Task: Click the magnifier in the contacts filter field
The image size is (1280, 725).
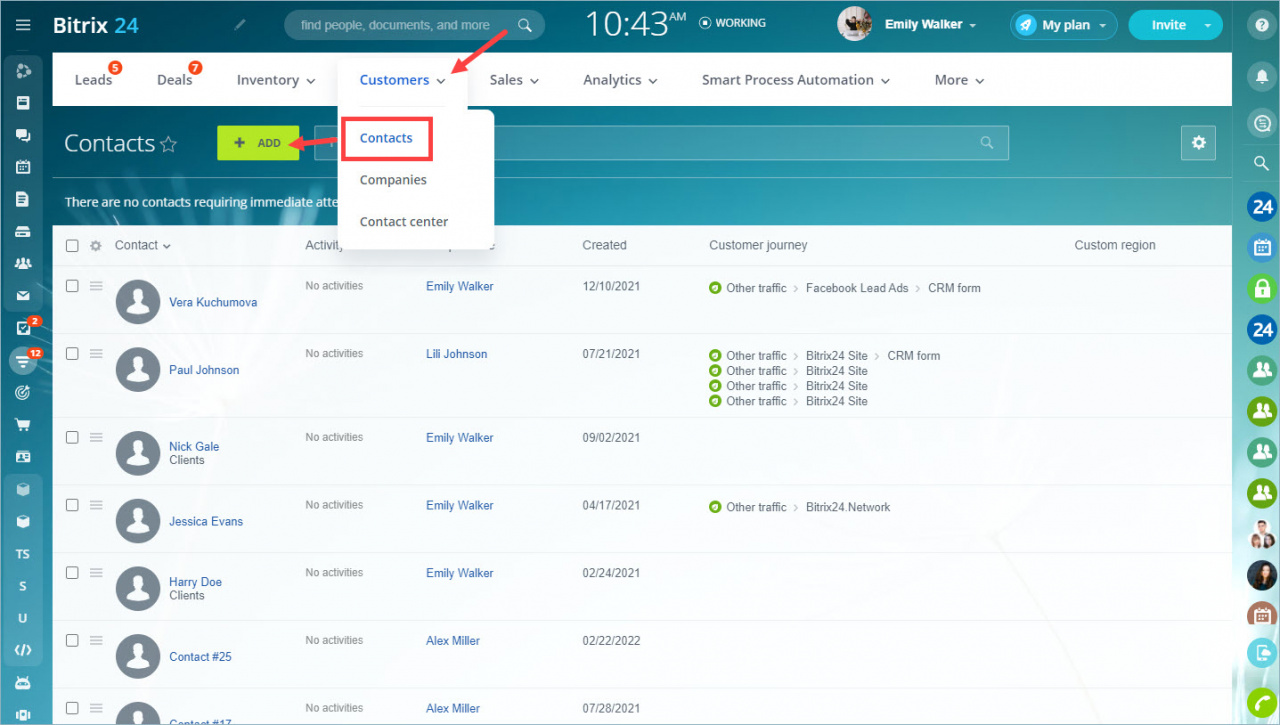Action: coord(987,143)
